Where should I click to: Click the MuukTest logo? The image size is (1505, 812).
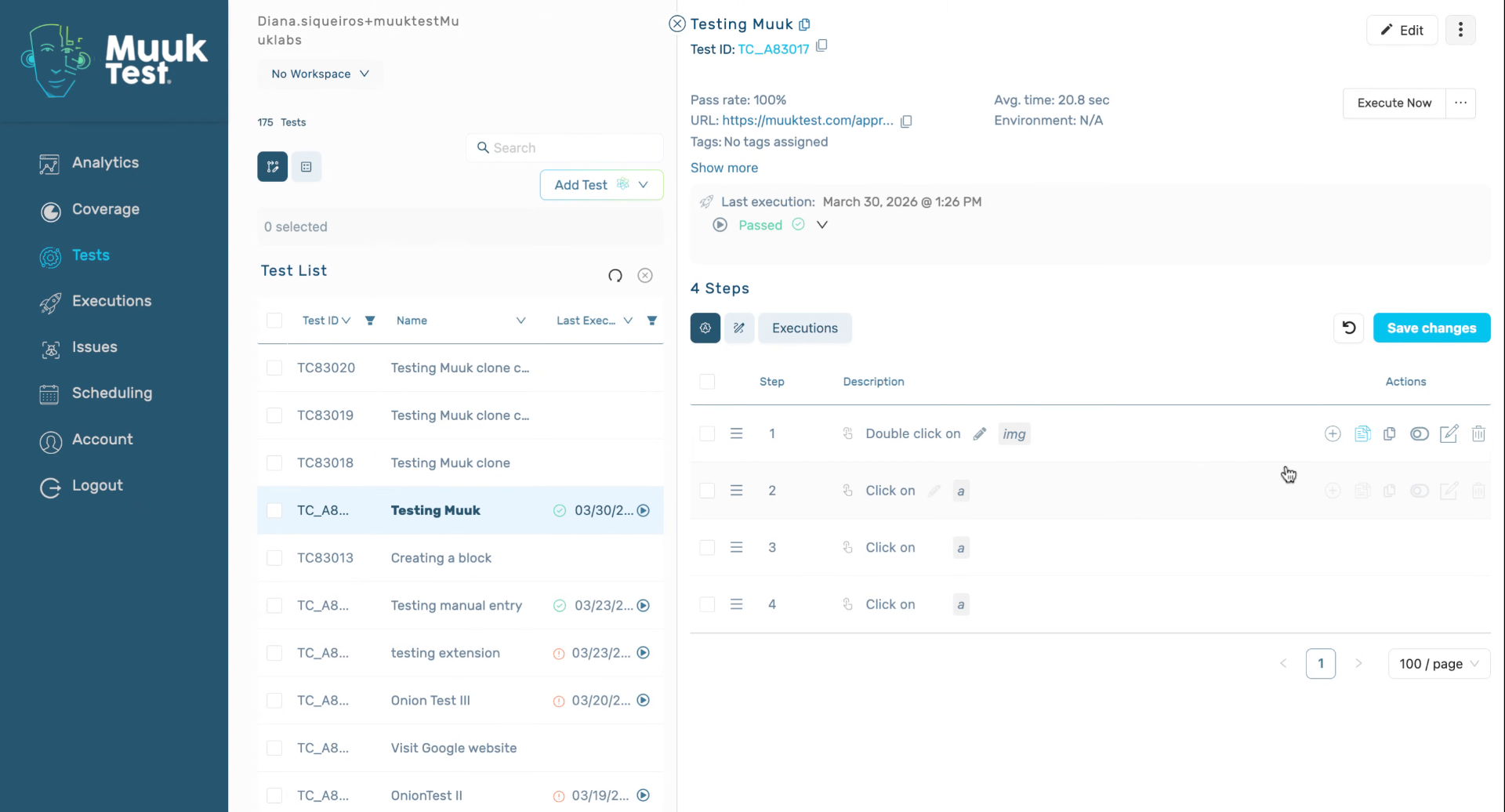pyautogui.click(x=114, y=60)
